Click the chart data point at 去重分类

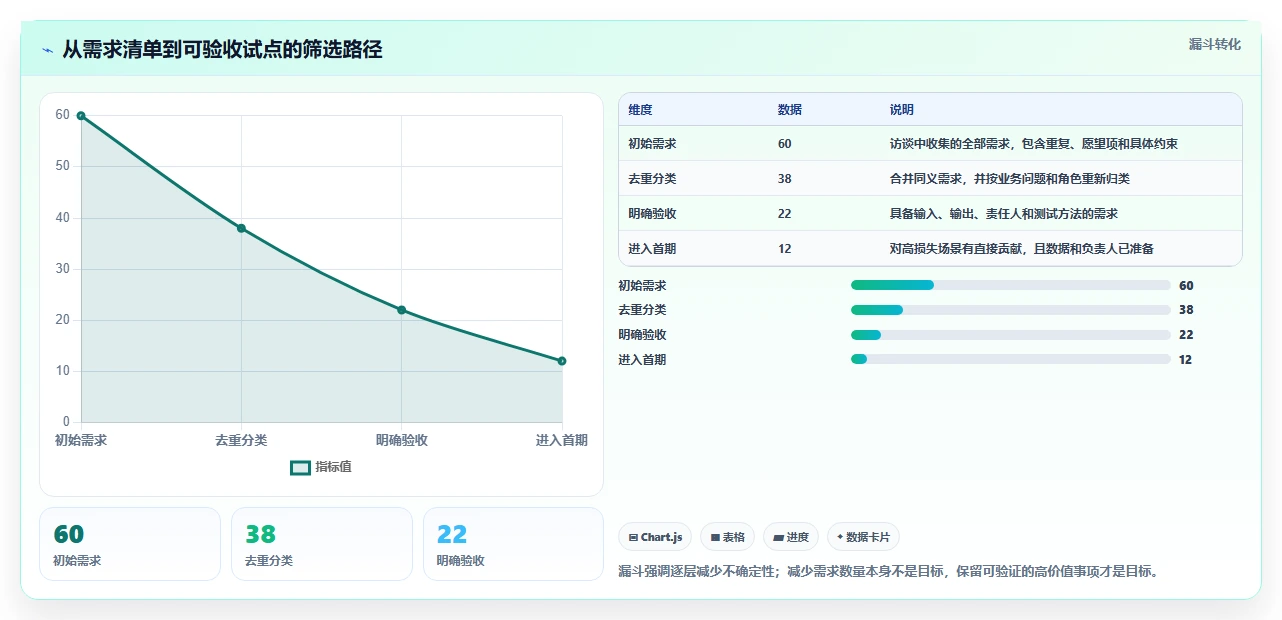(x=241, y=228)
